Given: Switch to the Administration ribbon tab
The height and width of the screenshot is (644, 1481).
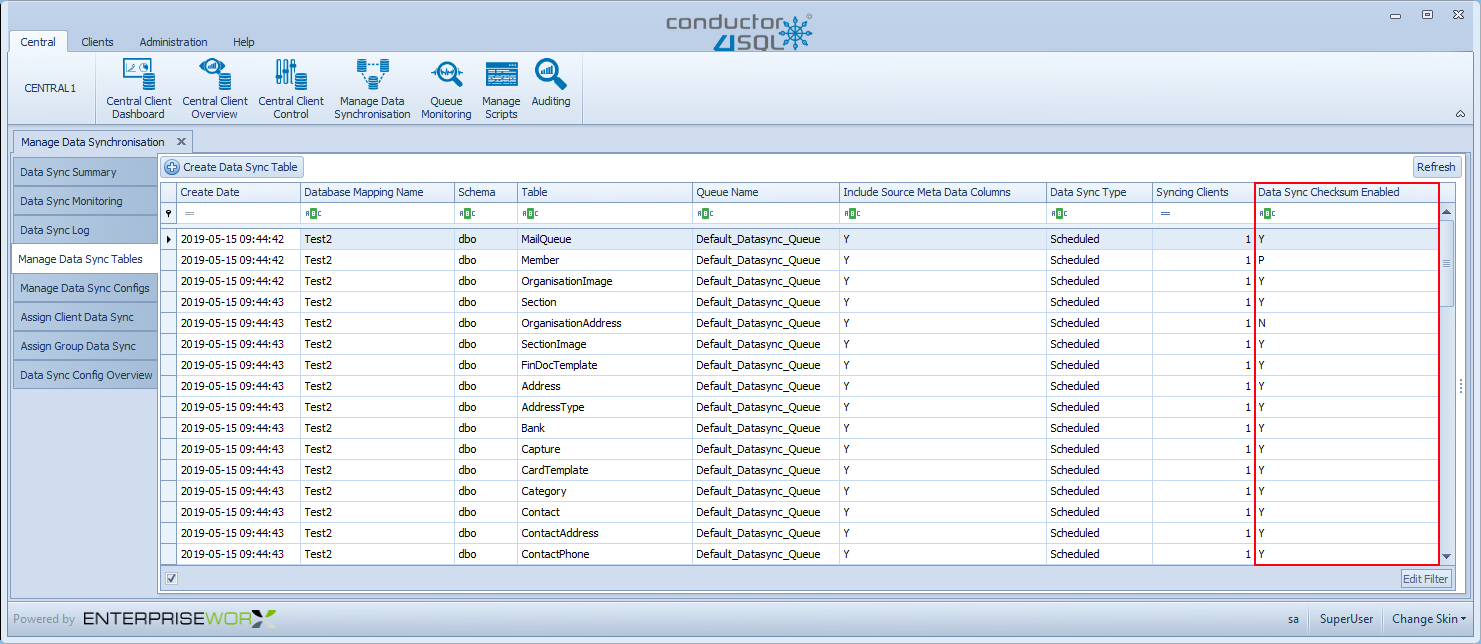Looking at the screenshot, I should pos(173,42).
